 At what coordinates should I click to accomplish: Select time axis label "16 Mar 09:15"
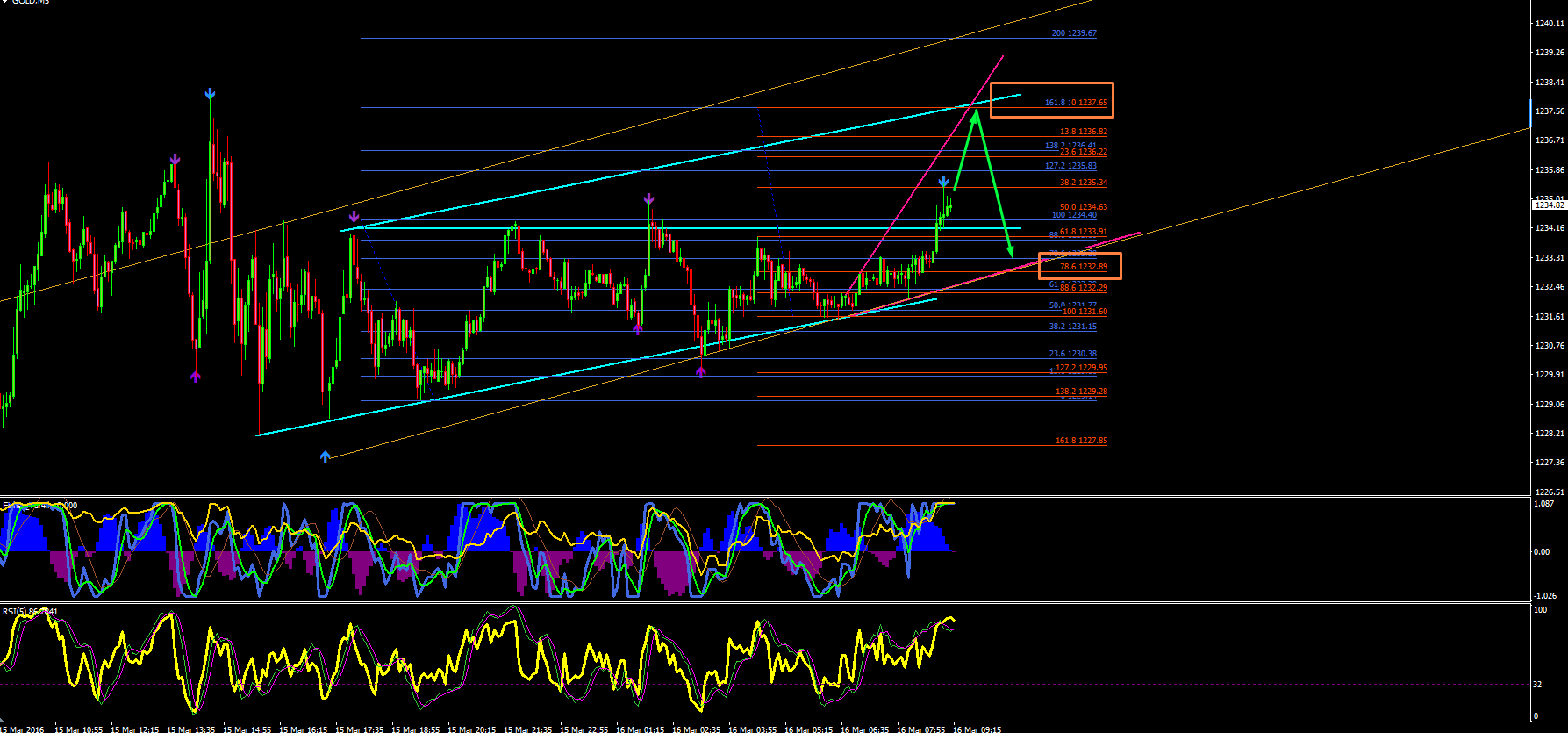coord(977,729)
